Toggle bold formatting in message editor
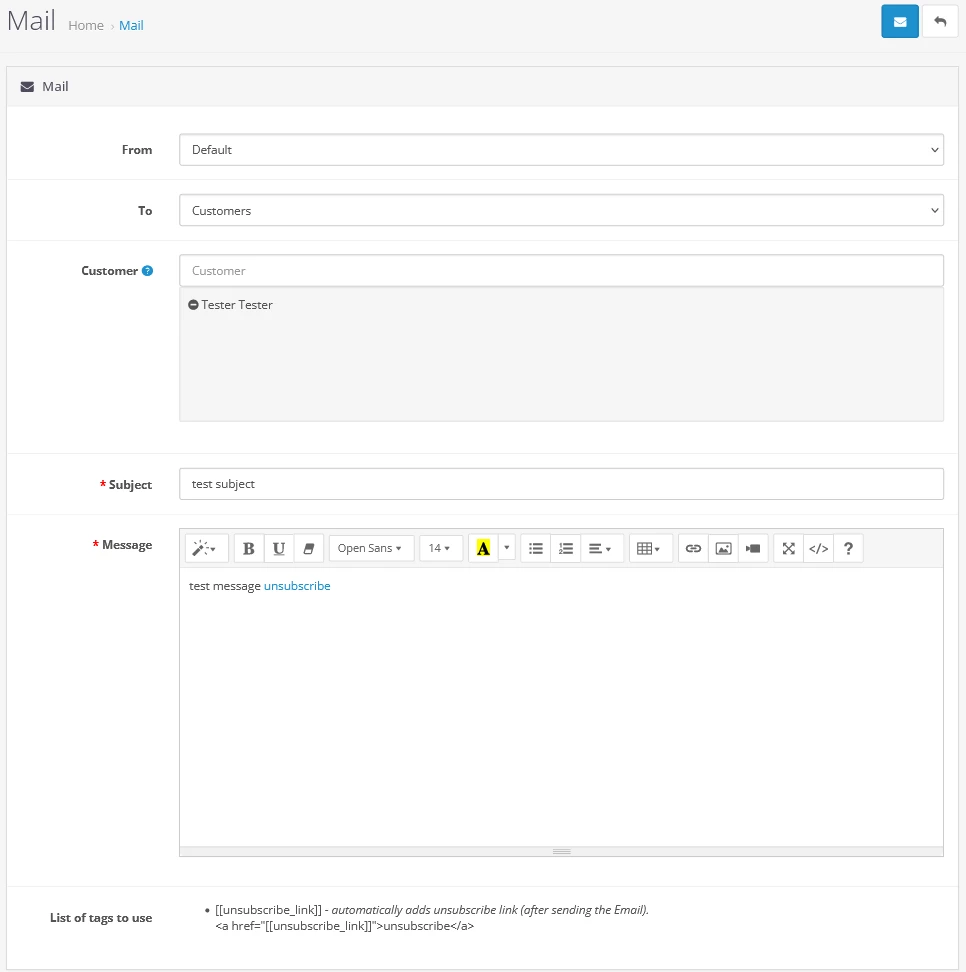The image size is (966, 972). coord(249,548)
